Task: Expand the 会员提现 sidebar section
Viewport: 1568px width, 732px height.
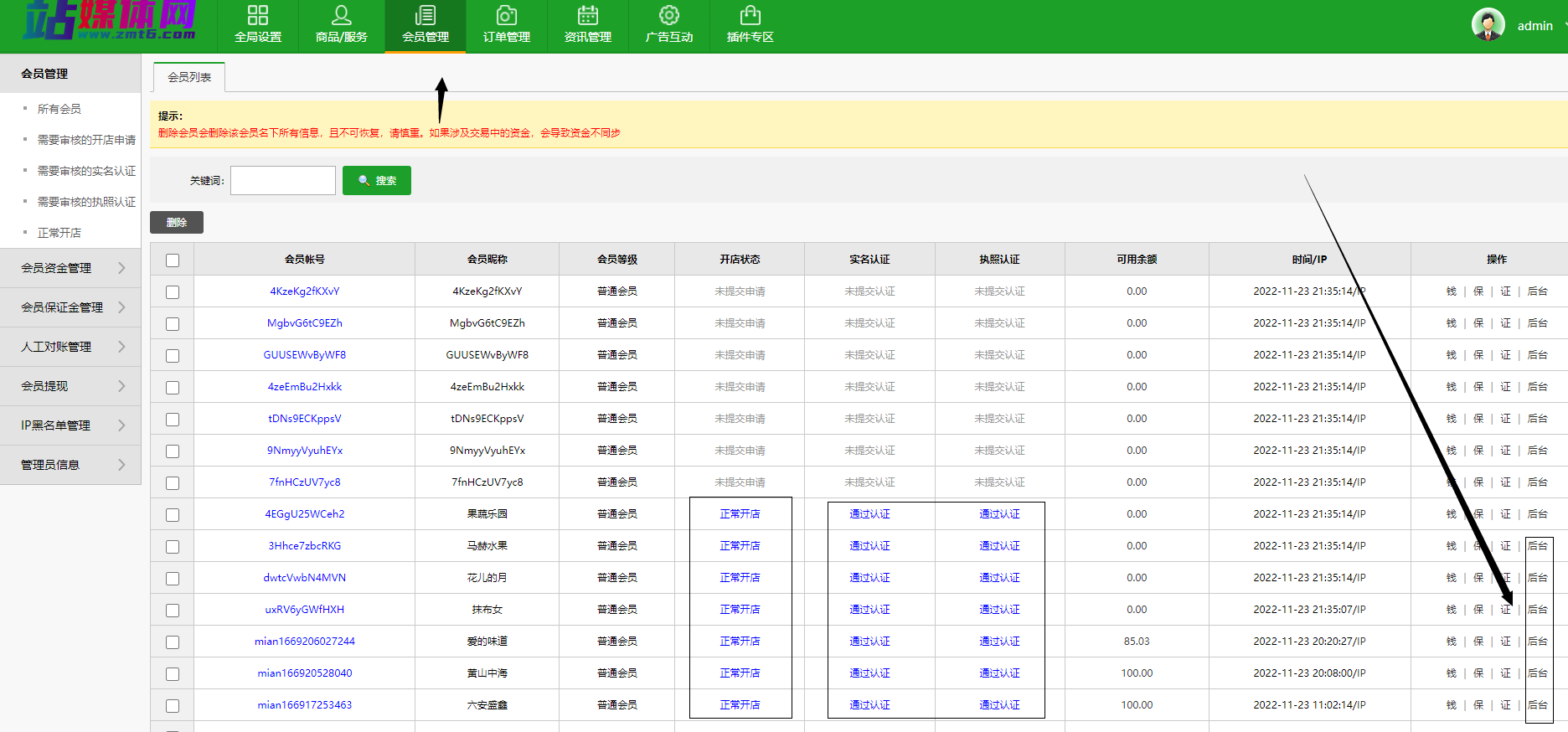Action: tap(70, 386)
